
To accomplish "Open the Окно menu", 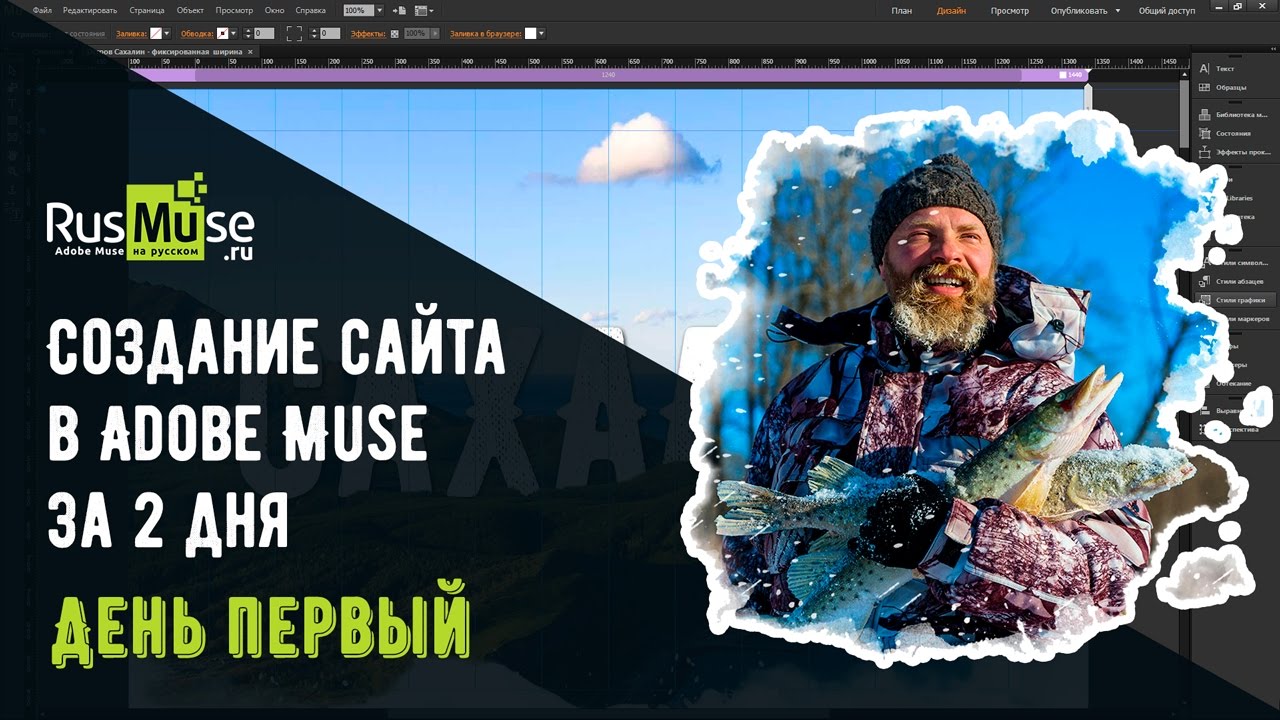I will pyautogui.click(x=274, y=10).
